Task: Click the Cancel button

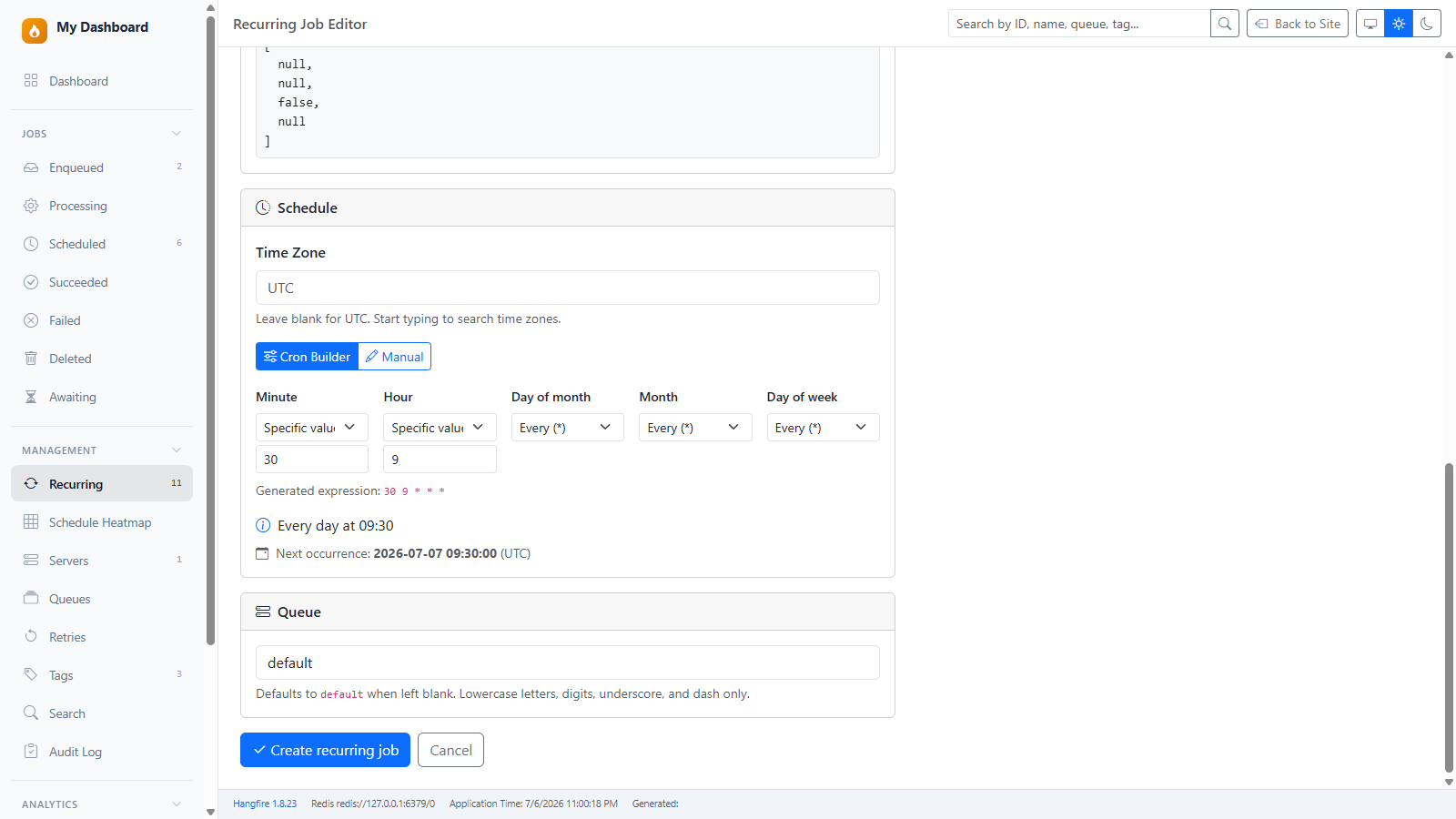Action: 451,750
